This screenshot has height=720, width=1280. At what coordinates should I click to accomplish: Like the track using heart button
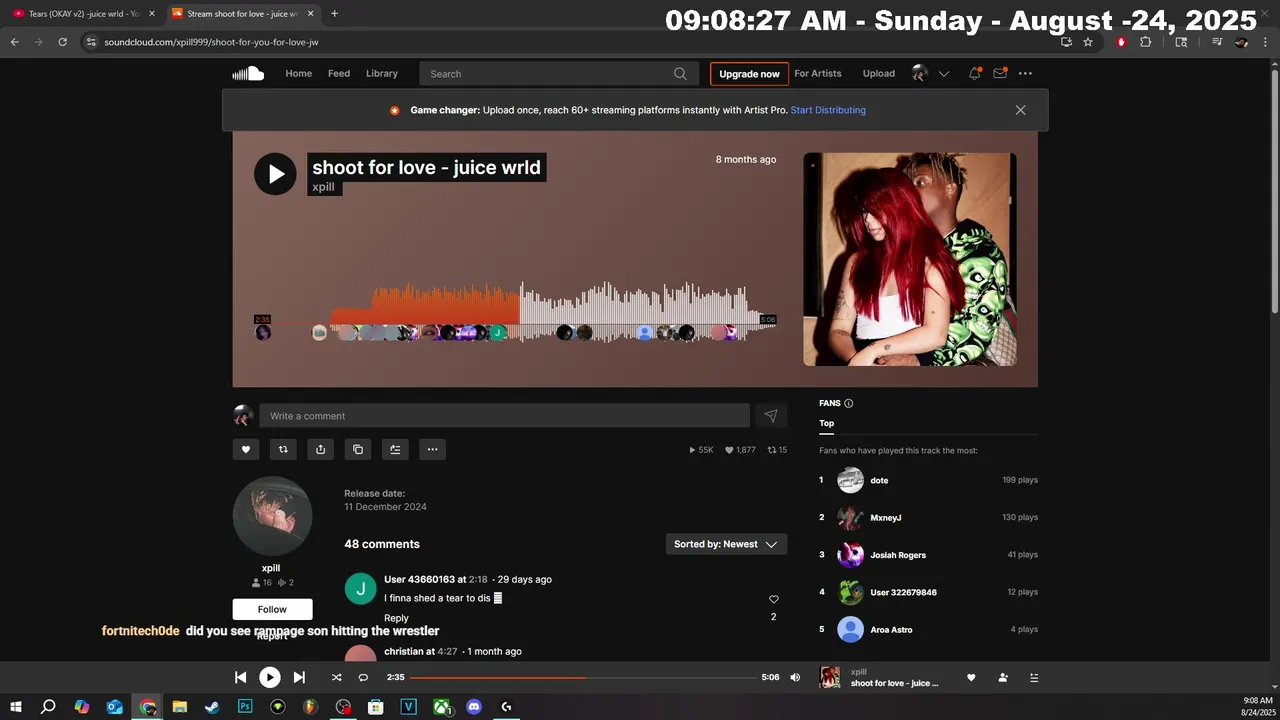coord(246,449)
